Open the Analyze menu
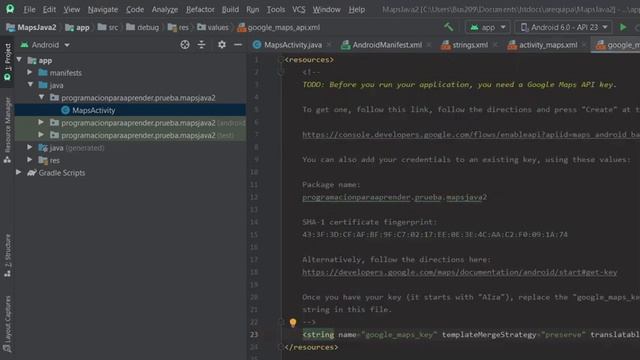Viewport: 640px width, 360px height. click(x=165, y=9)
